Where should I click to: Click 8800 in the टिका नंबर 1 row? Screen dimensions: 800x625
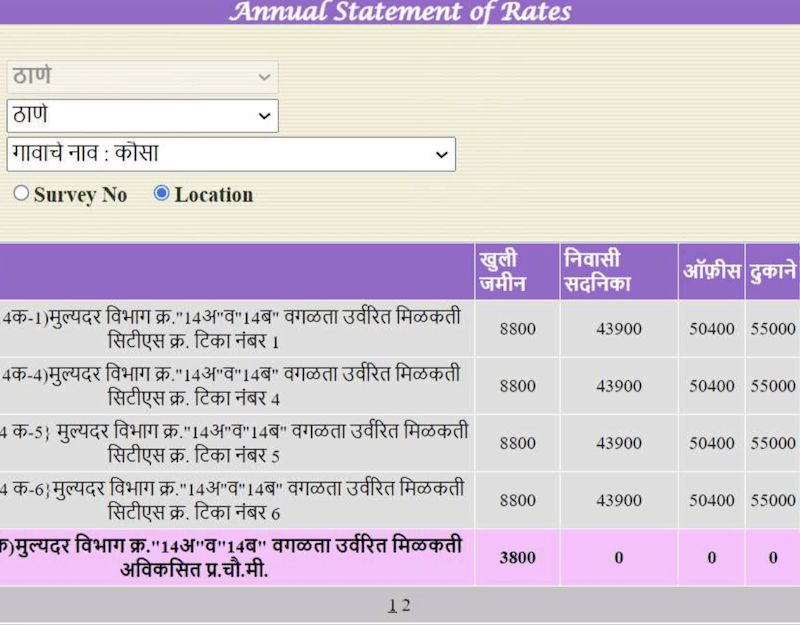[x=517, y=329]
